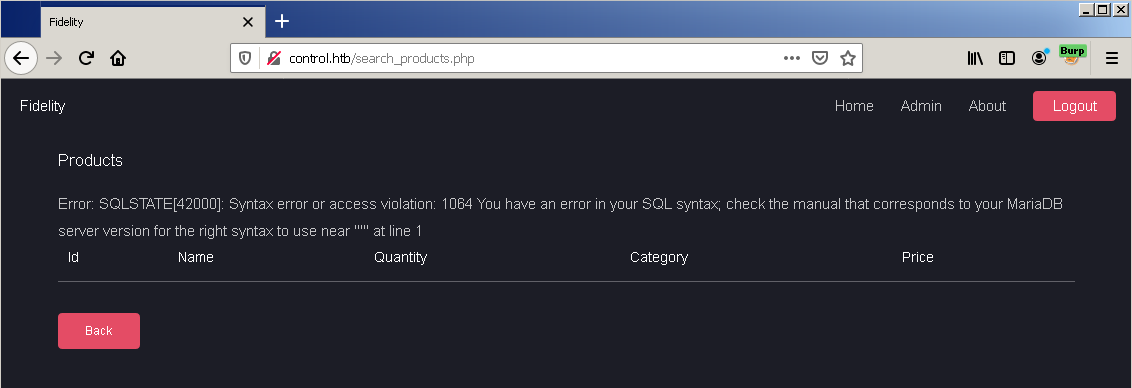
Task: Toggle the browser sidebar view
Action: 1007,59
